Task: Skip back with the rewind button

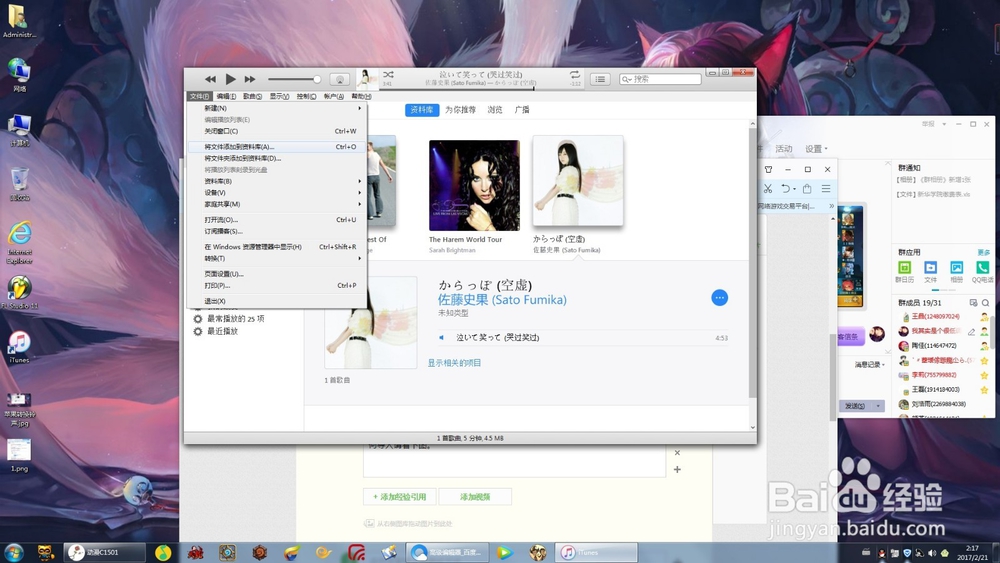Action: [x=210, y=79]
